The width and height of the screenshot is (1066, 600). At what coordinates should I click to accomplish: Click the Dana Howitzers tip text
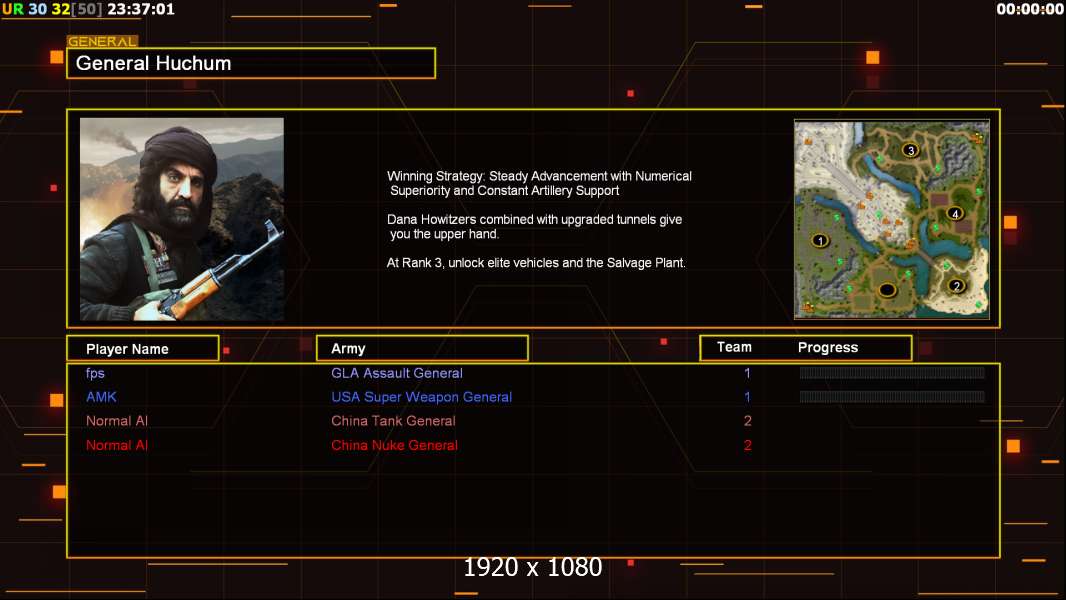[534, 226]
